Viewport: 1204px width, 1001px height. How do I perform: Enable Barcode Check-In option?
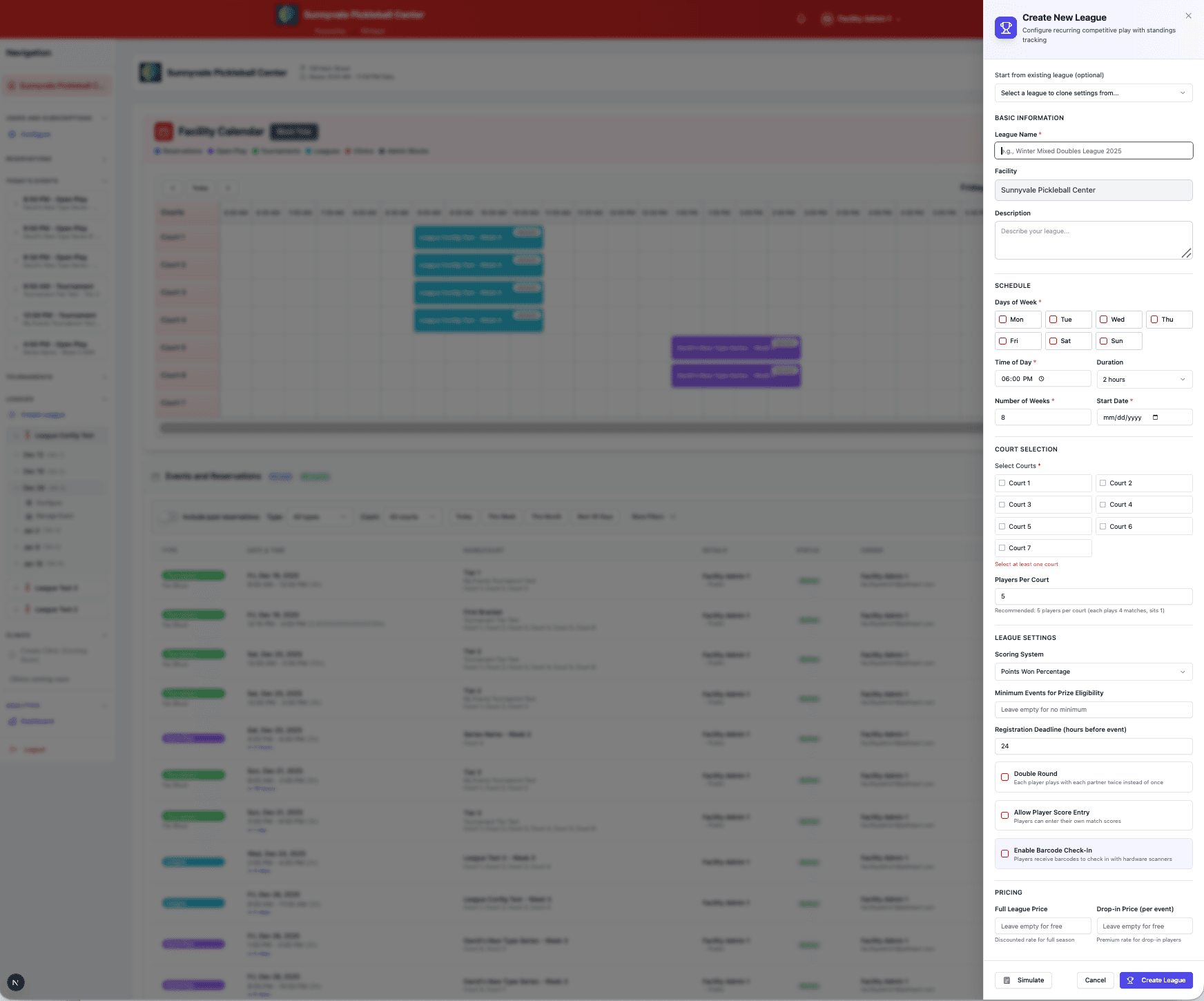[1004, 854]
